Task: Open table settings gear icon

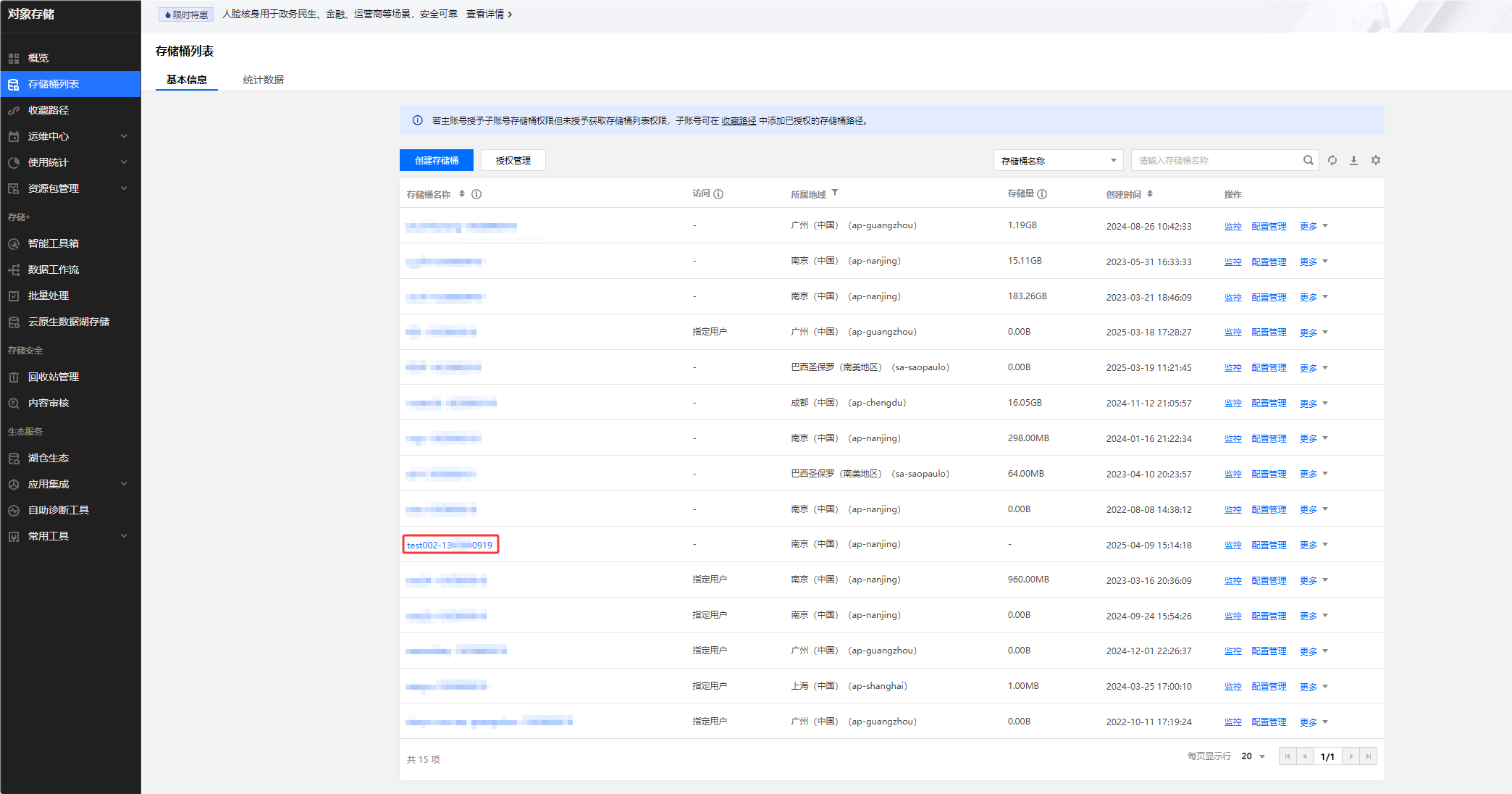Action: 1376,160
